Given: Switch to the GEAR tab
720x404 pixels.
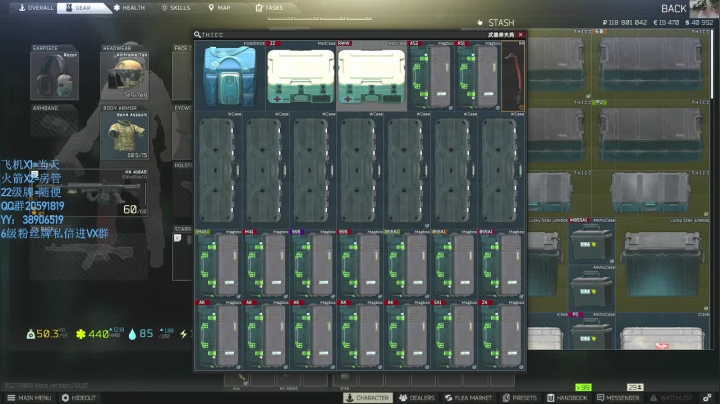Looking at the screenshot, I should click(79, 8).
